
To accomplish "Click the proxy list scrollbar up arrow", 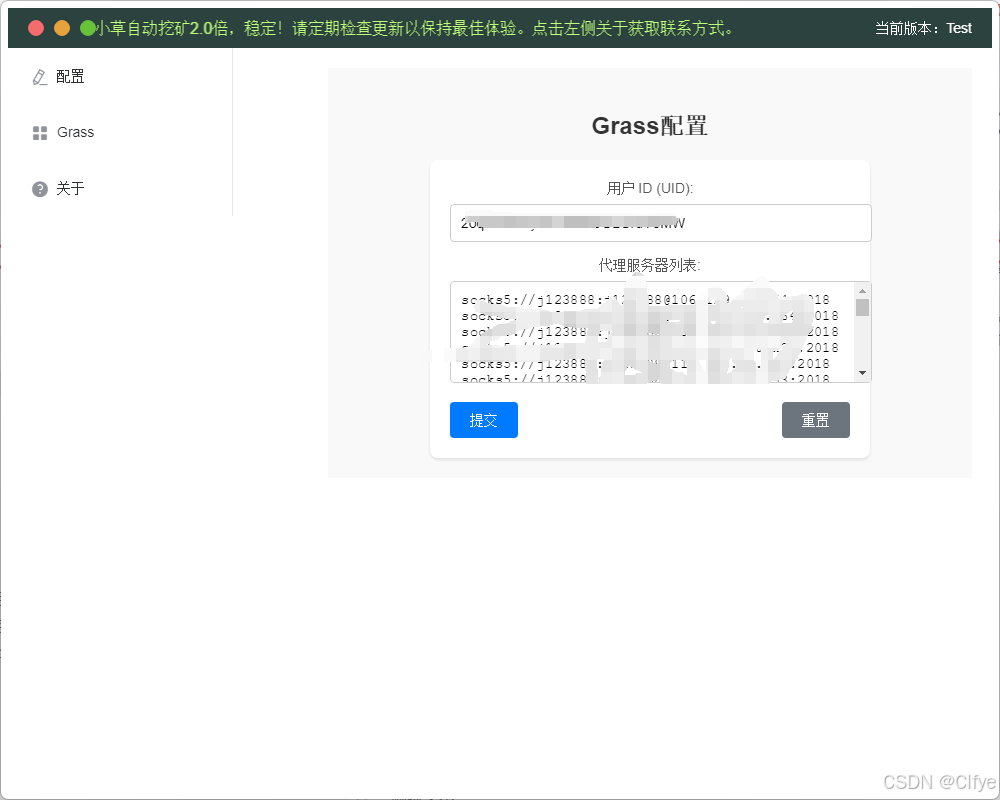I will pos(862,290).
